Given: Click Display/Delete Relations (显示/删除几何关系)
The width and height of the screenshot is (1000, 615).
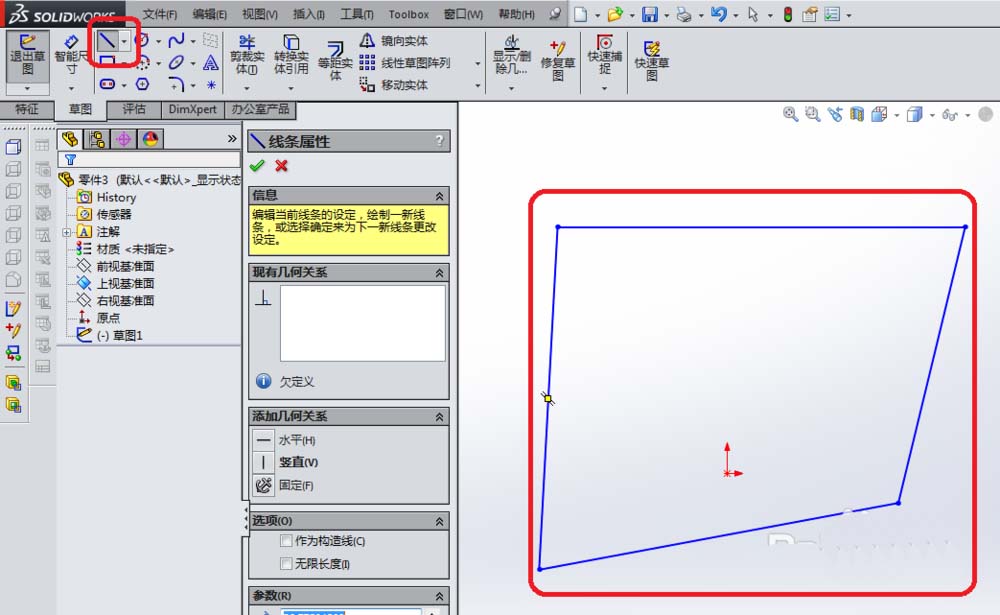Looking at the screenshot, I should click(x=511, y=55).
